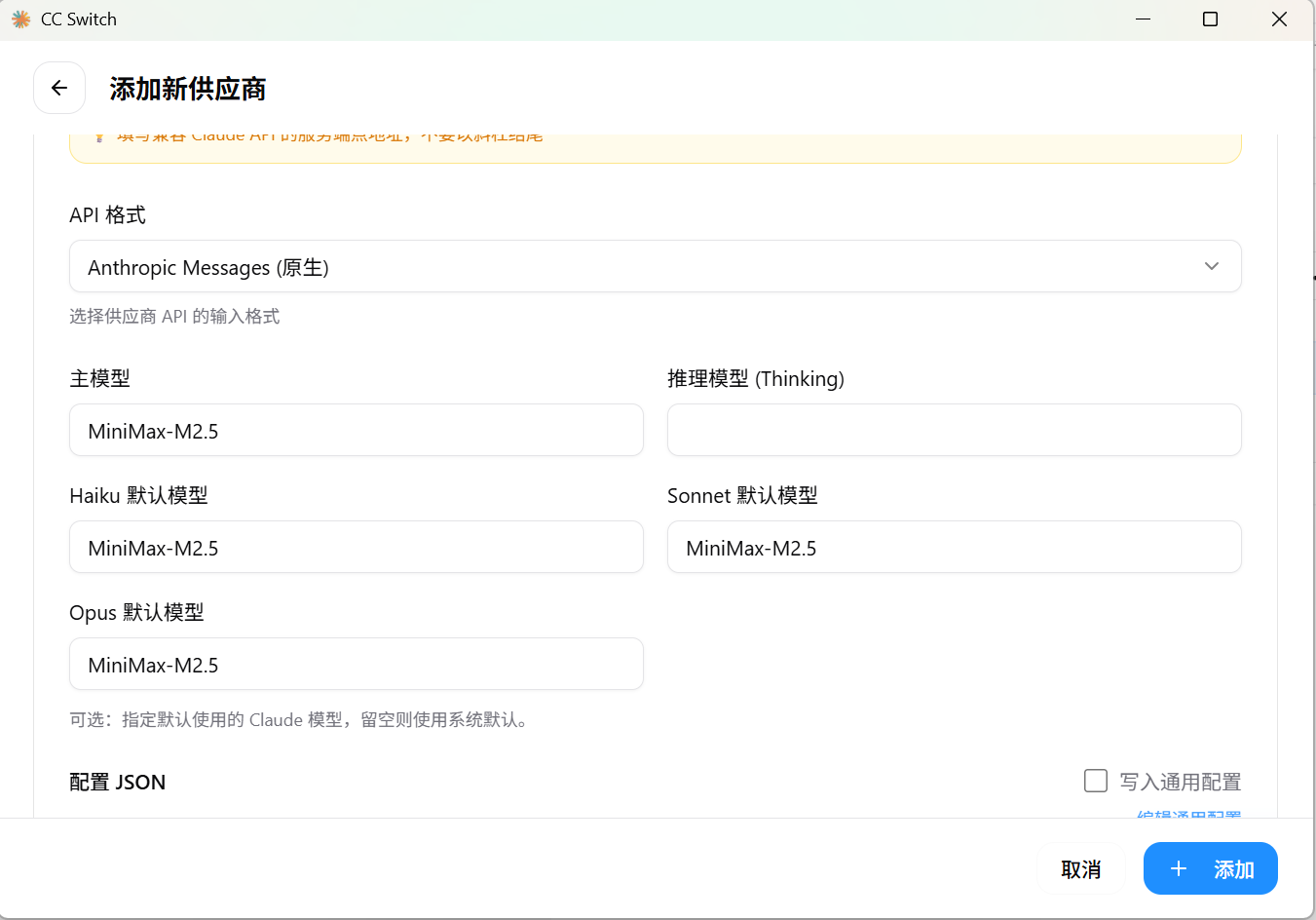This screenshot has width=1316, height=920.
Task: Go back using the arrow button
Action: pos(59,88)
